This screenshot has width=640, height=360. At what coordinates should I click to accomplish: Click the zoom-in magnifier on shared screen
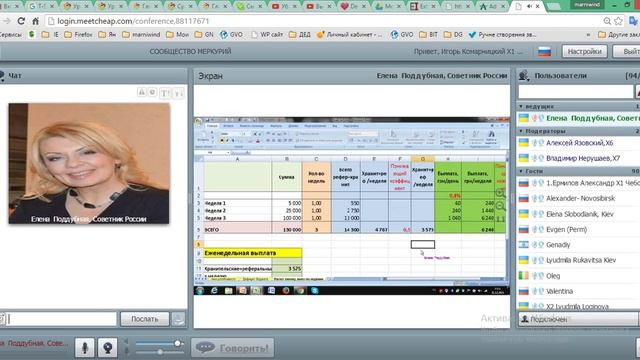[x=500, y=193]
